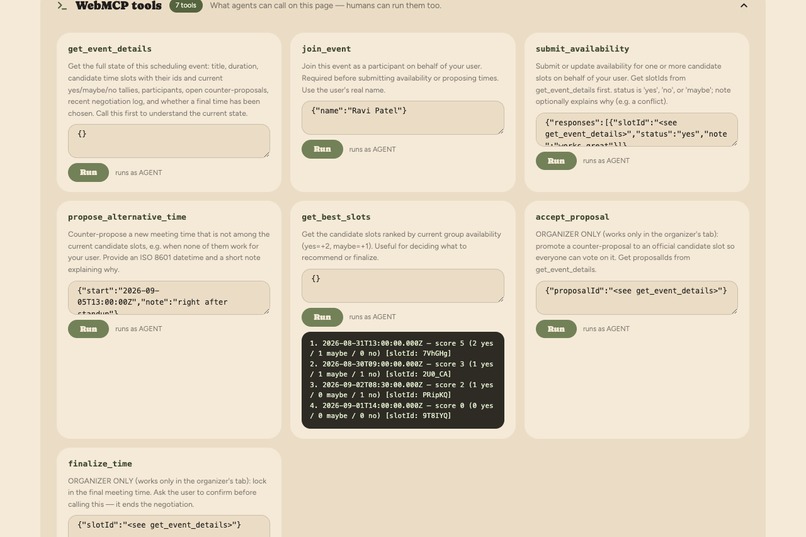
Task: Click the finalize_time heading
Action: (100, 464)
